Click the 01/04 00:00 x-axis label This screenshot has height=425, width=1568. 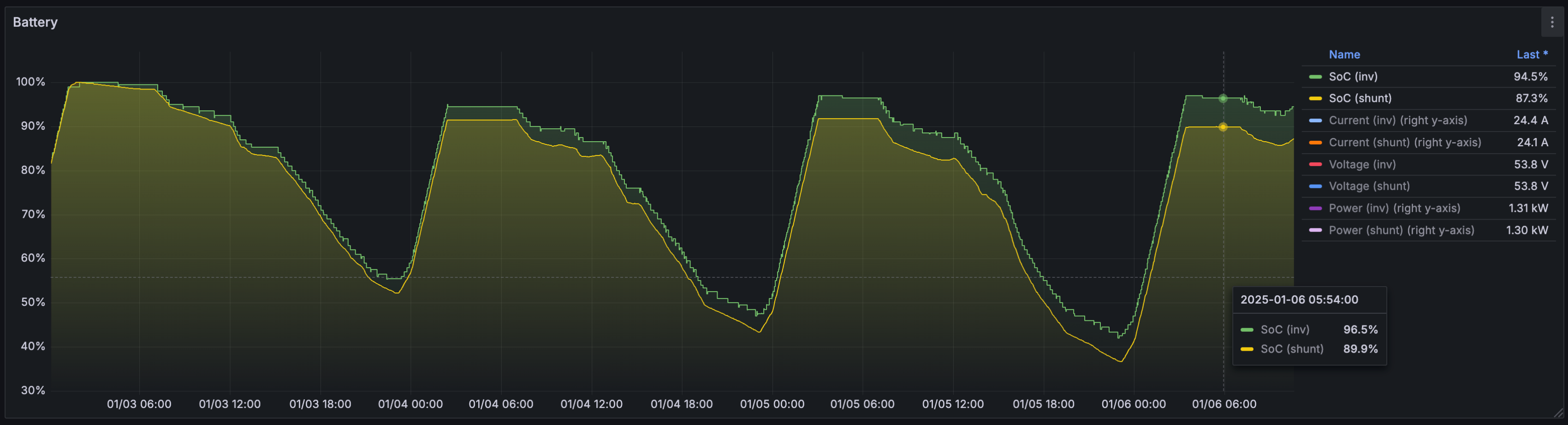click(410, 404)
